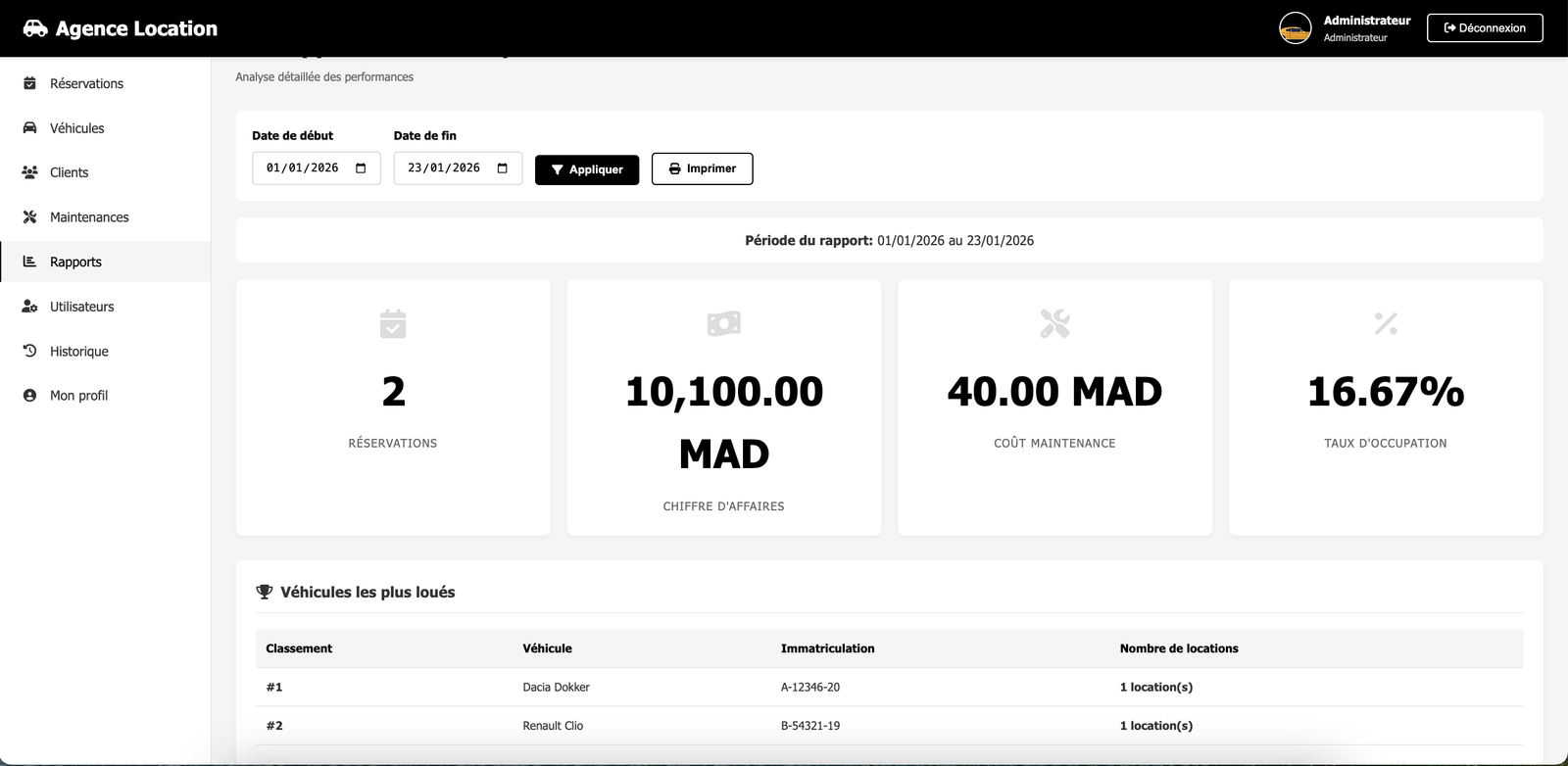This screenshot has width=1568, height=766.
Task: Click the reservations count 2
Action: pyautogui.click(x=393, y=392)
